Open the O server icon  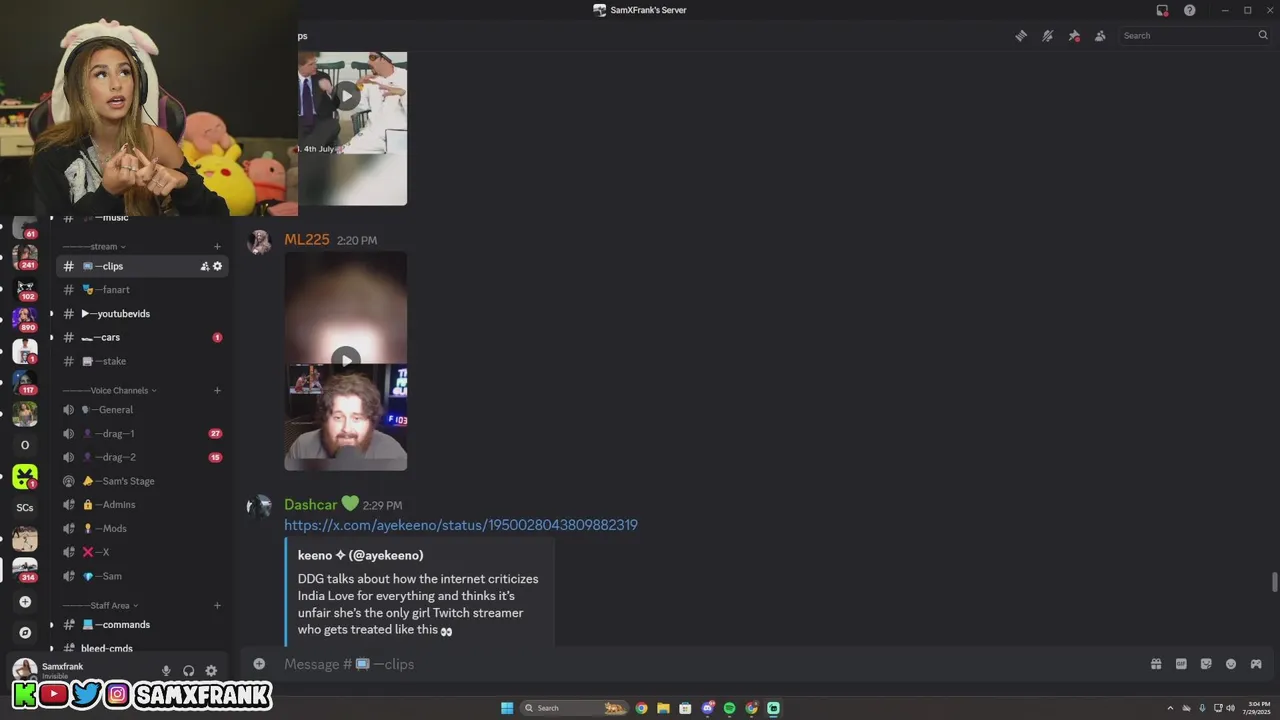pyautogui.click(x=25, y=445)
